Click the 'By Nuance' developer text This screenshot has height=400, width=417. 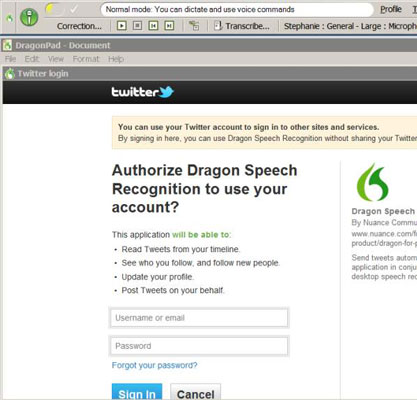384,222
